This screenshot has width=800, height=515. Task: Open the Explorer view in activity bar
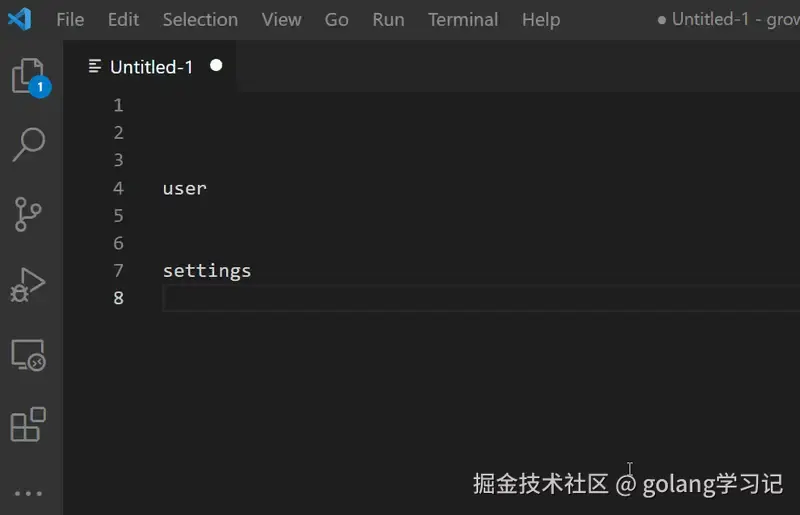tap(29, 76)
